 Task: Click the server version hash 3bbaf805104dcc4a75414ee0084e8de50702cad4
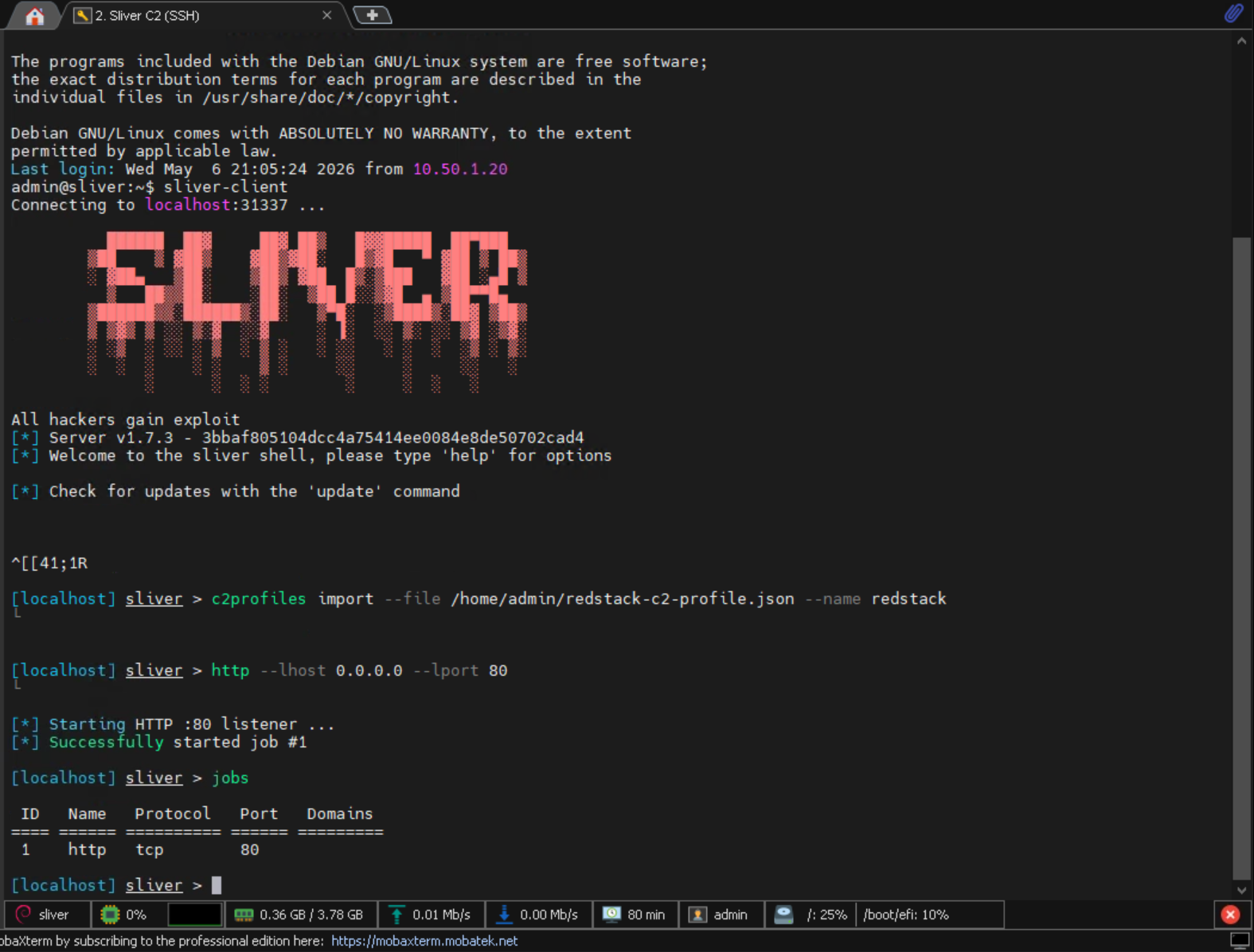393,438
